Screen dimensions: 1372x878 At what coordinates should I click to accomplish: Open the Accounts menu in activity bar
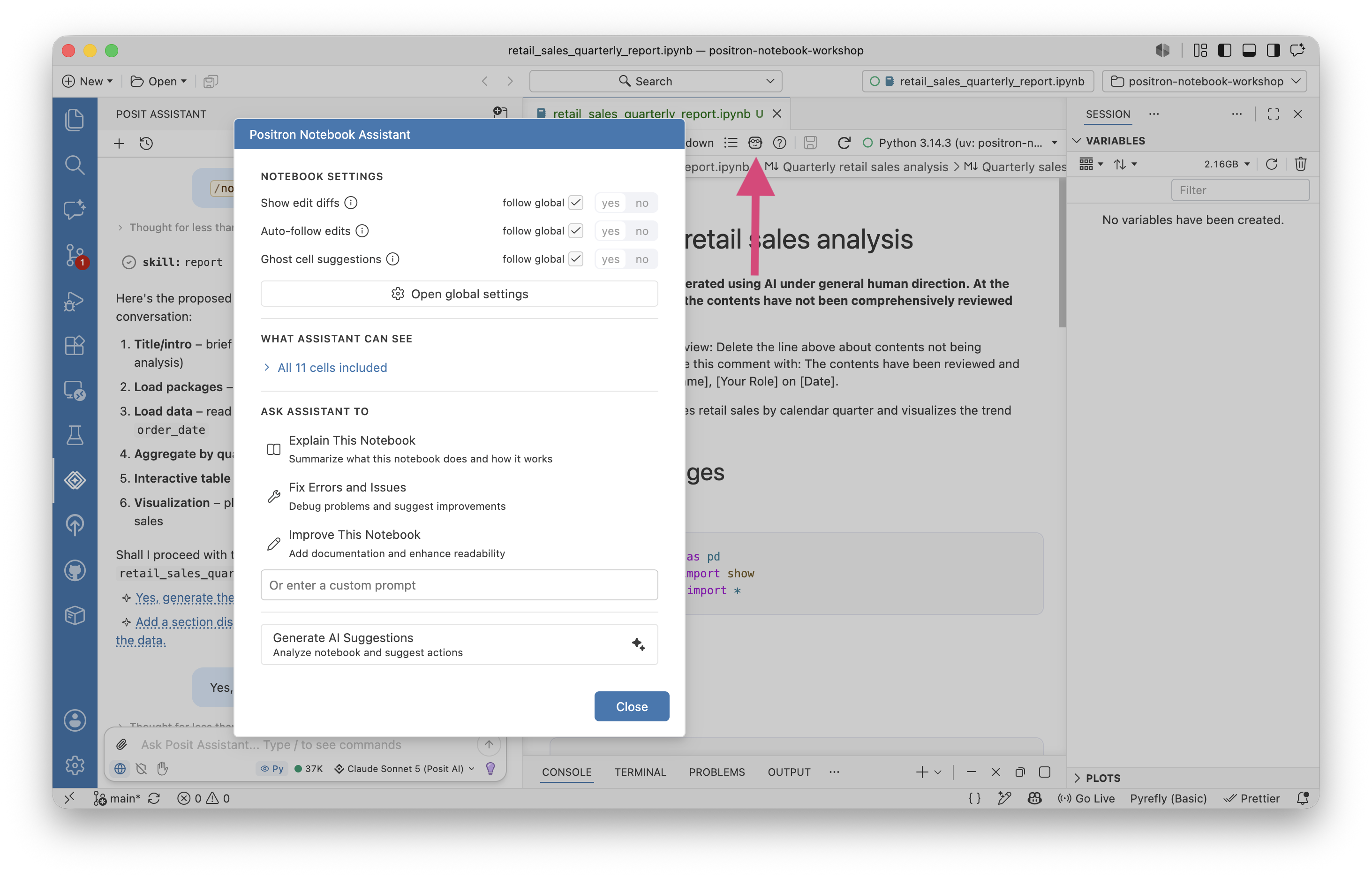[75, 720]
